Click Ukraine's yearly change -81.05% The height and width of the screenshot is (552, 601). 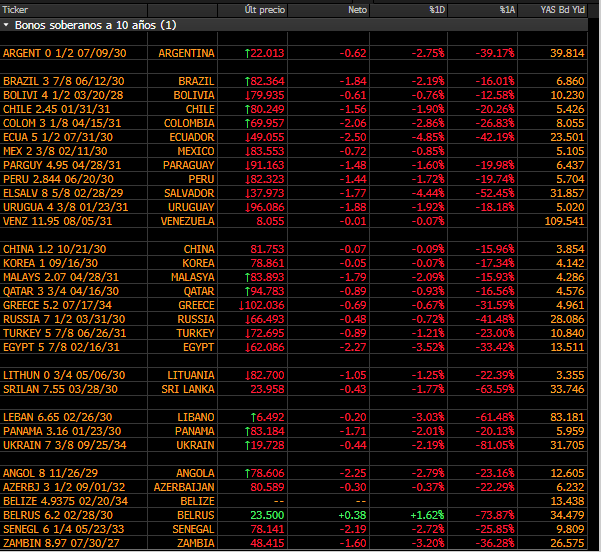click(495, 445)
